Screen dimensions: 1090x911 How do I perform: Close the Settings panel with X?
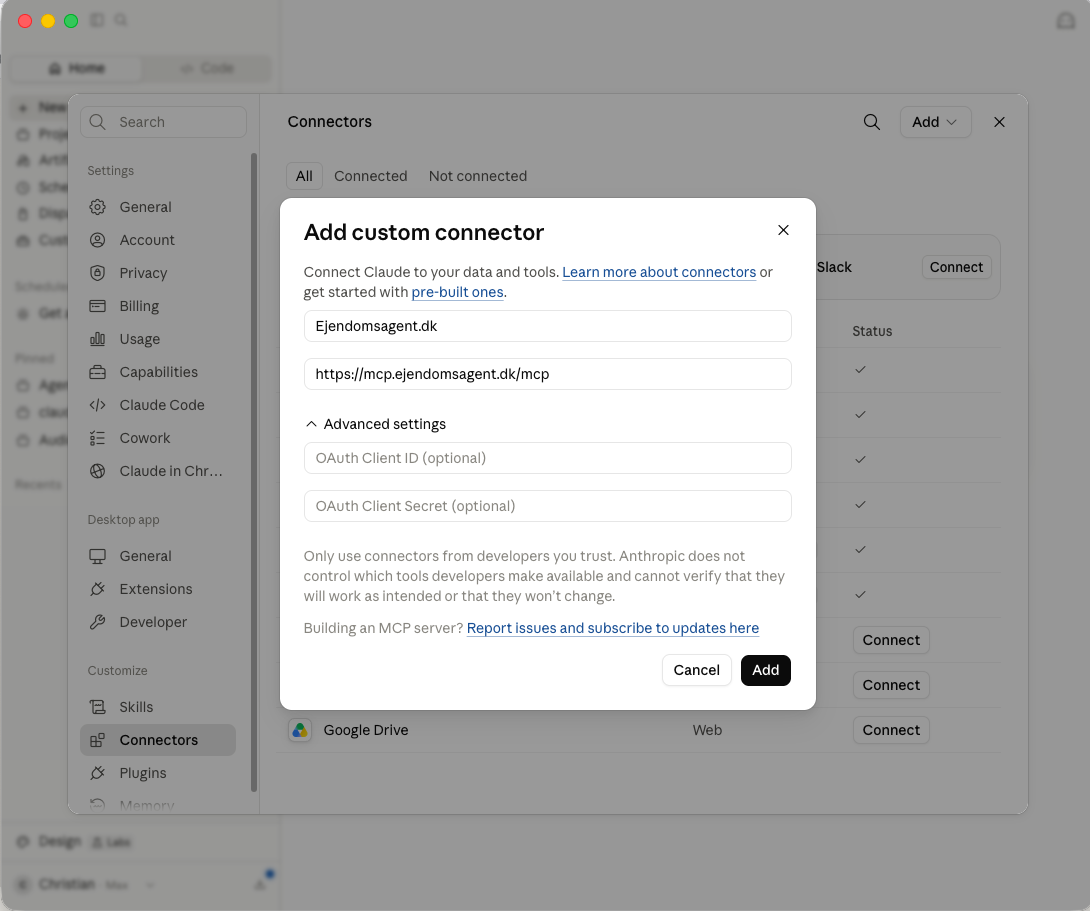point(1000,122)
